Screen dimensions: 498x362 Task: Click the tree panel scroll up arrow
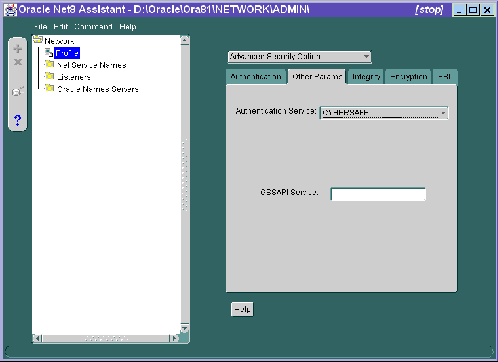185,40
